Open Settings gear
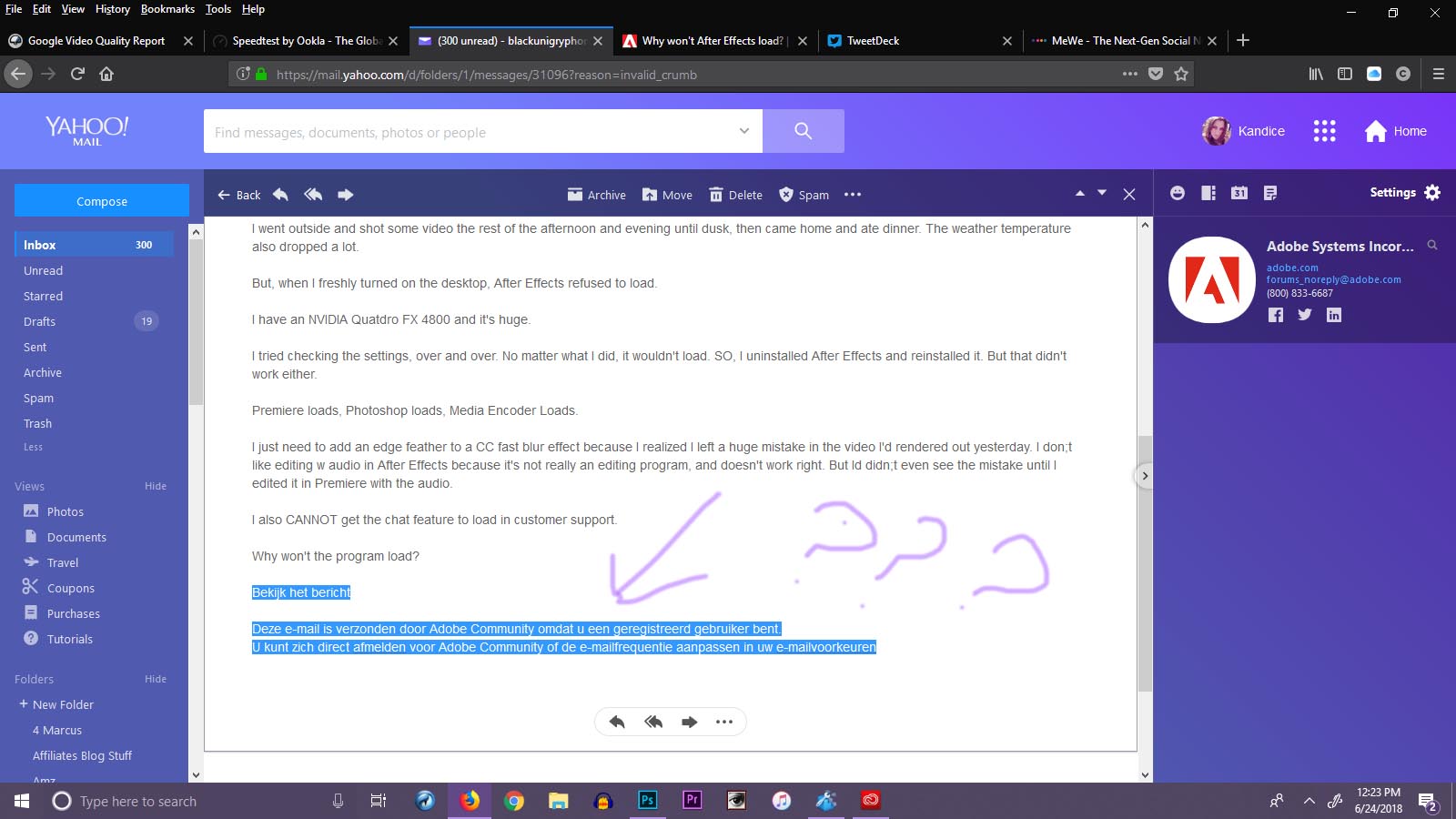This screenshot has width=1456, height=819. tap(1432, 192)
